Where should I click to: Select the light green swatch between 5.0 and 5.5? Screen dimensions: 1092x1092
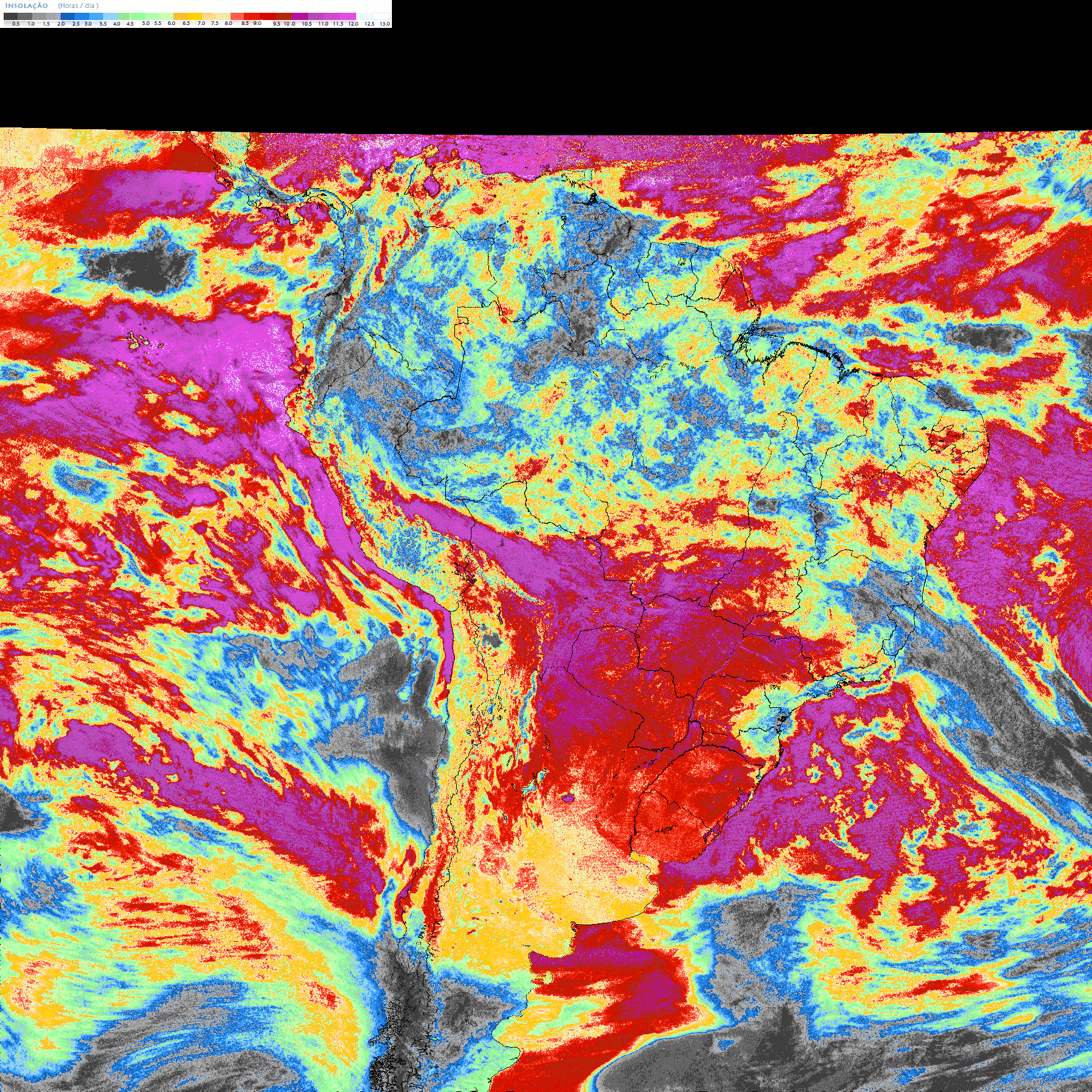(152, 16)
